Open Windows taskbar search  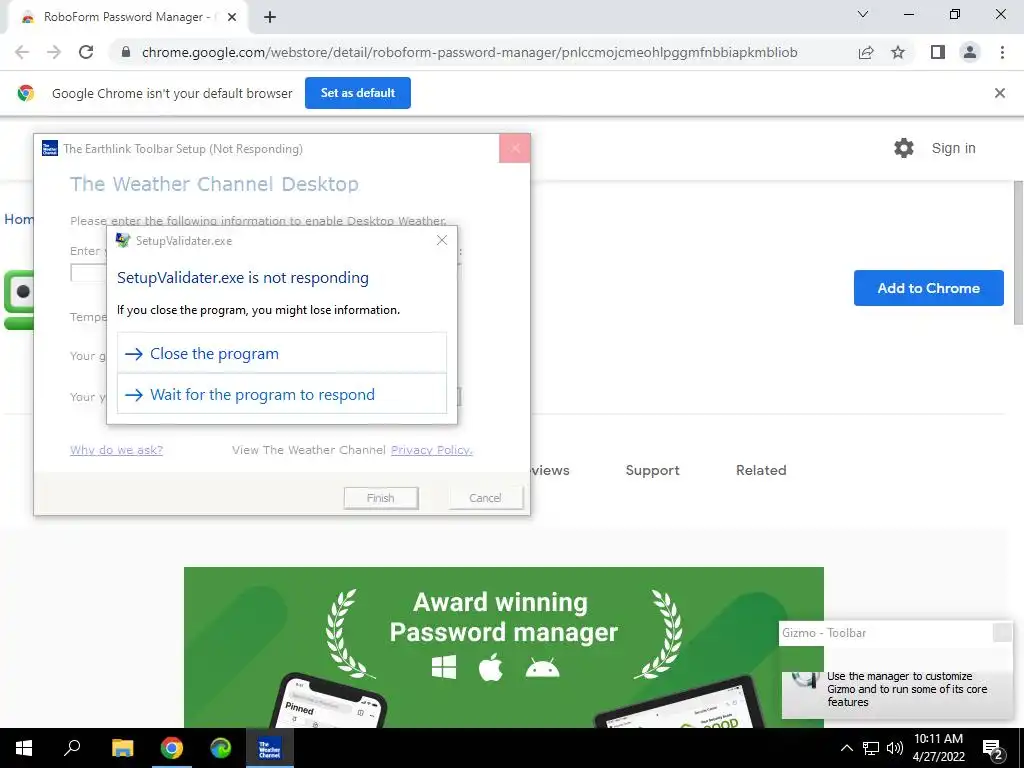tap(72, 748)
